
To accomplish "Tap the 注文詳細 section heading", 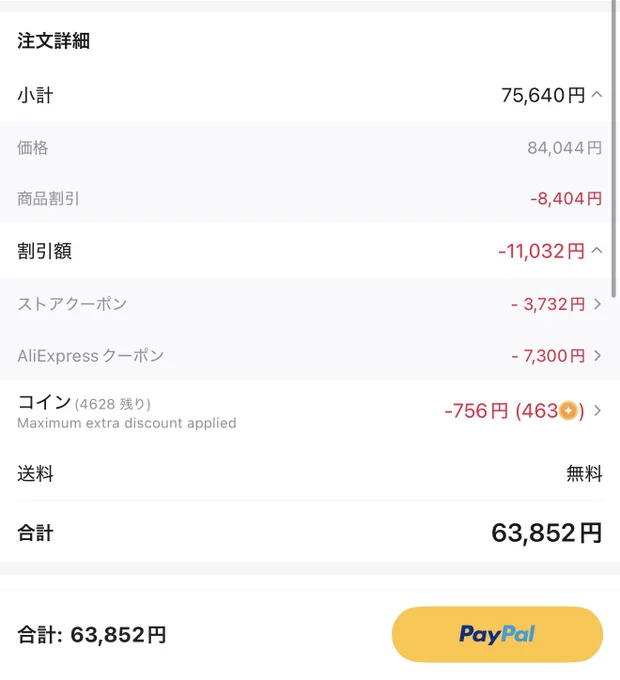I will 53,41.
